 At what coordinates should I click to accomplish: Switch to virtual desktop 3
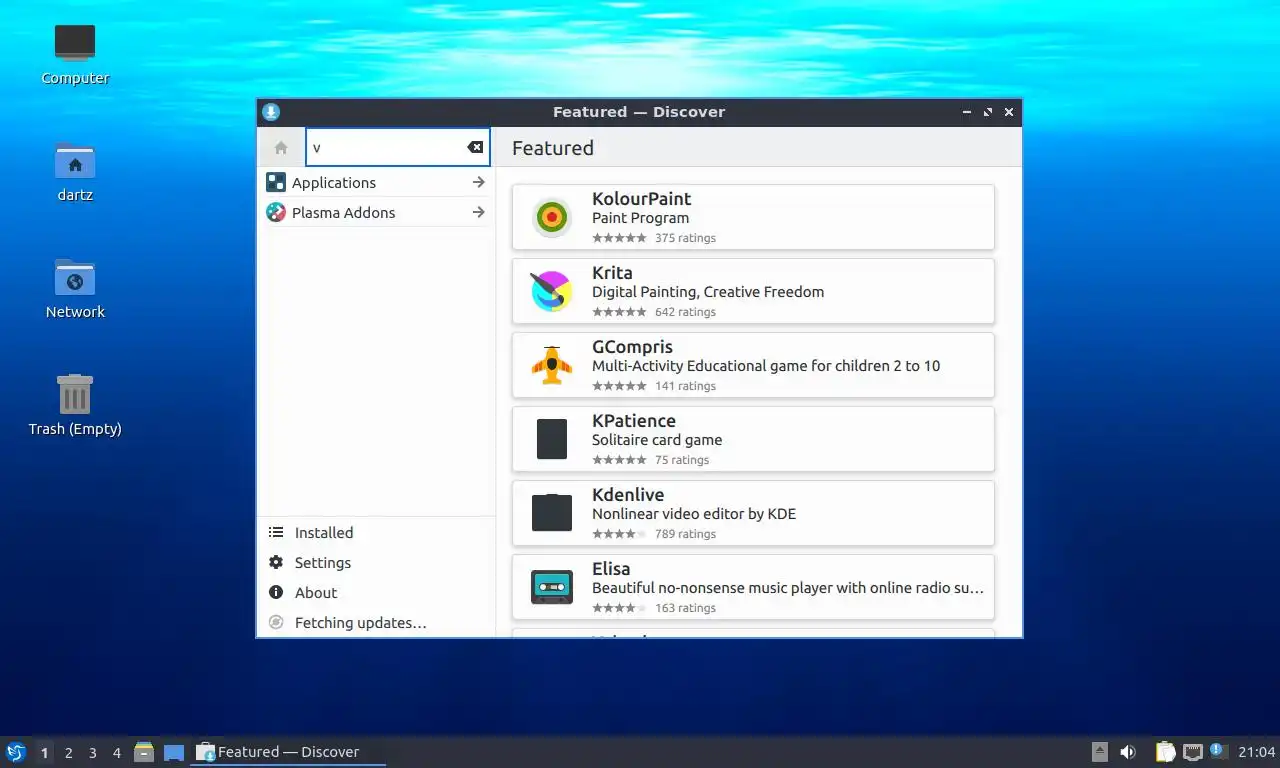tap(92, 753)
